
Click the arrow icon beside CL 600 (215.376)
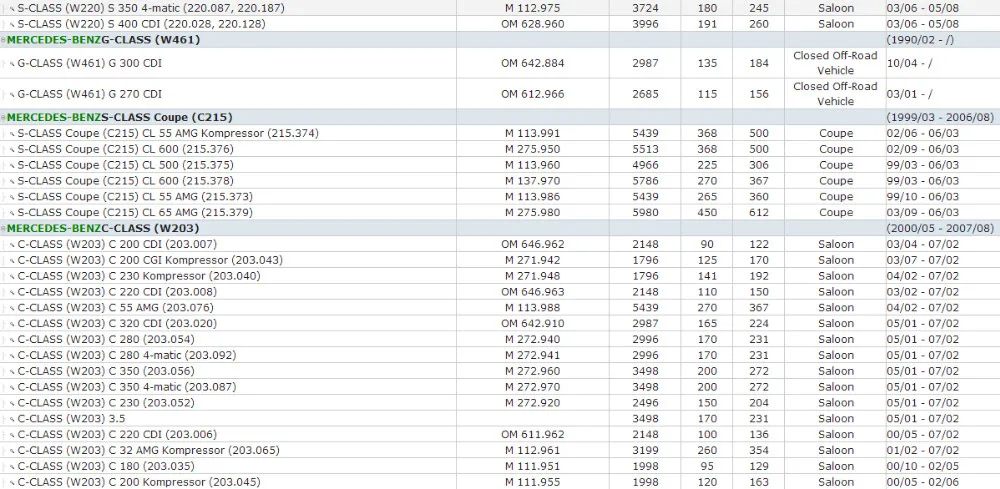coord(12,150)
